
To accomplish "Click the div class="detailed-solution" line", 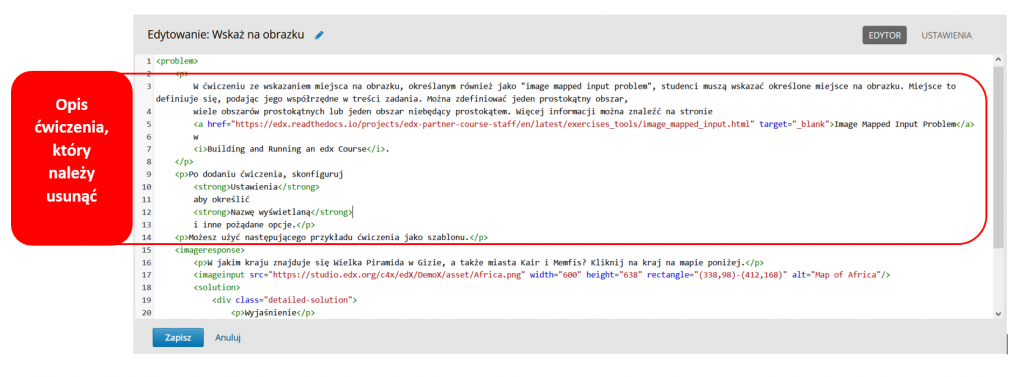I will (285, 300).
